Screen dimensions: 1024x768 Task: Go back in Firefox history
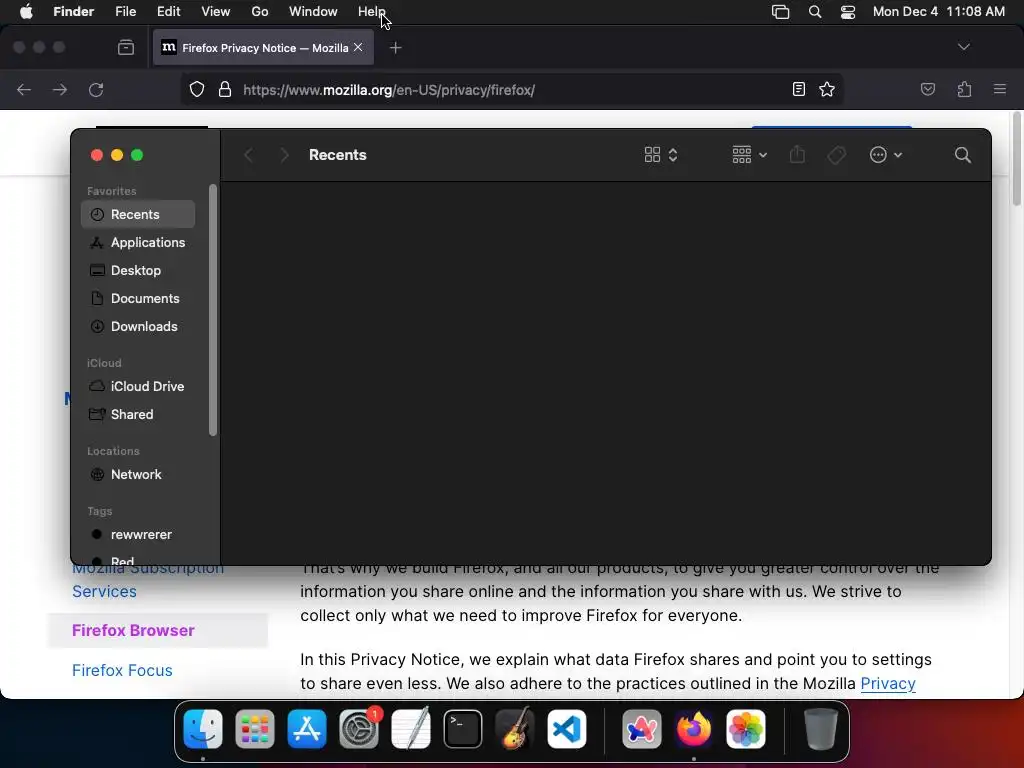[24, 89]
